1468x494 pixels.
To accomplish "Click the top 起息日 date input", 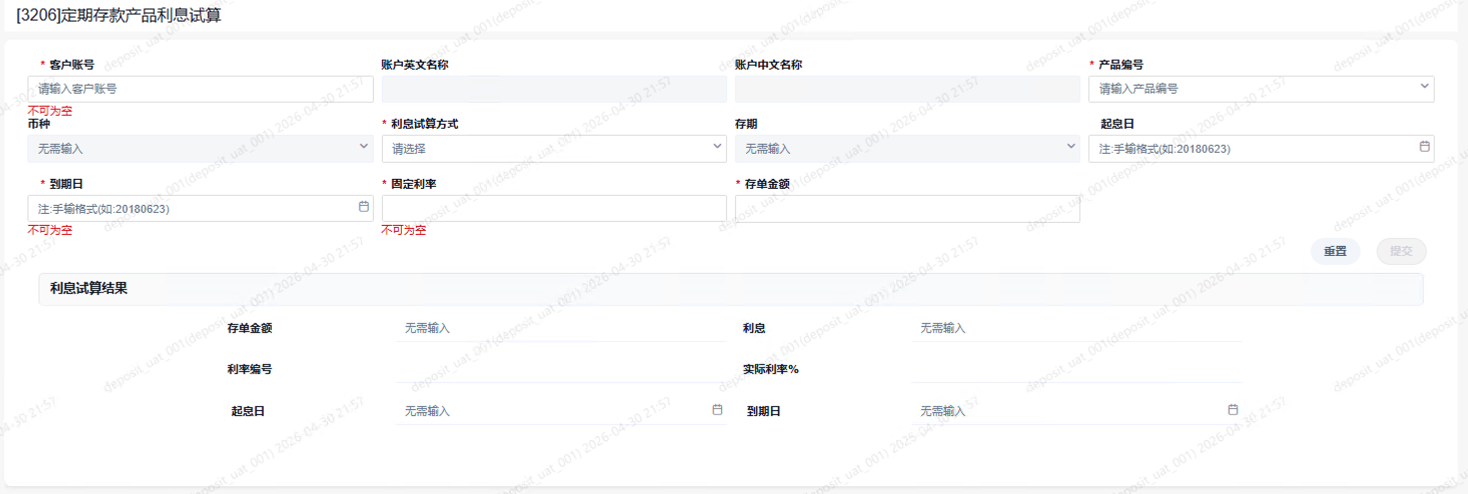I will tap(1261, 148).
